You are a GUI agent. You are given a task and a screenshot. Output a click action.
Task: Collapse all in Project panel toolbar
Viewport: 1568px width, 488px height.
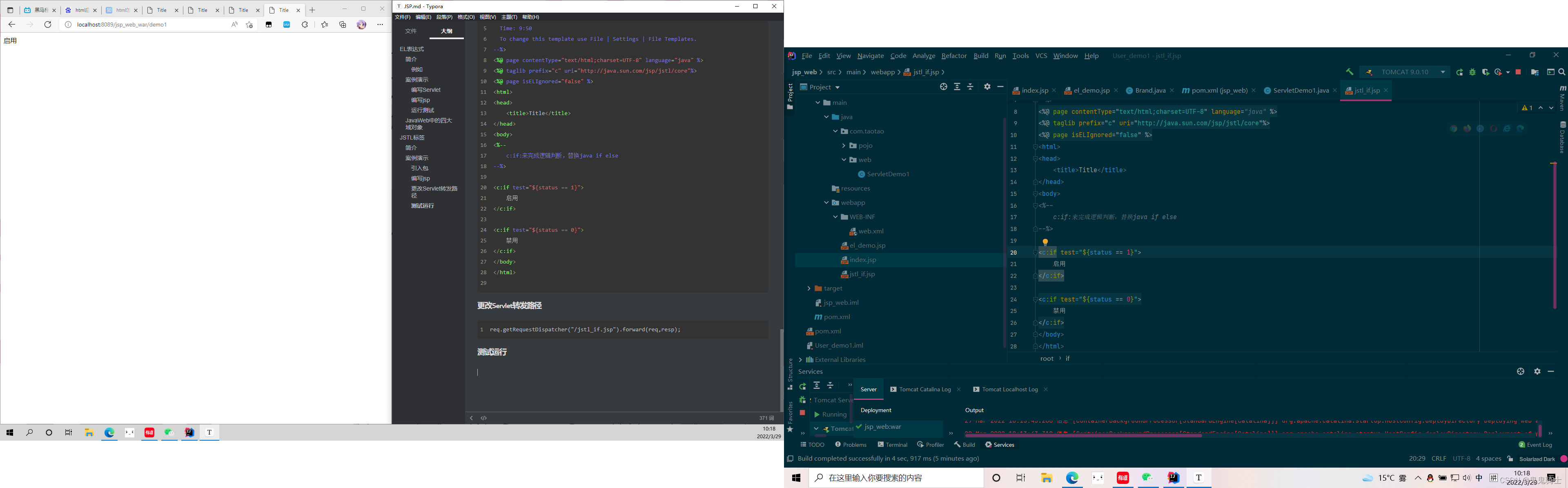(971, 87)
